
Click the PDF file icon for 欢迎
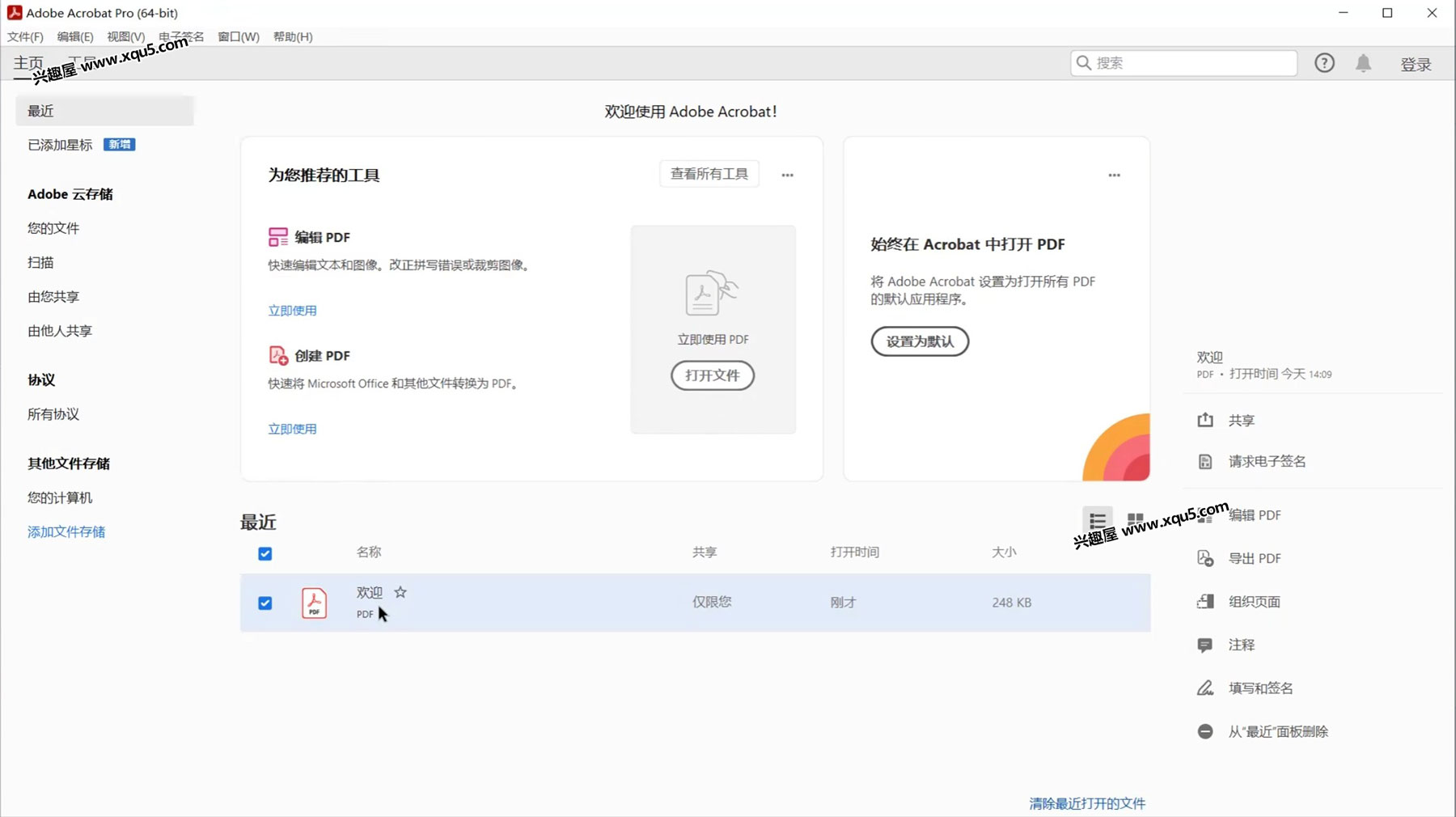pos(314,603)
